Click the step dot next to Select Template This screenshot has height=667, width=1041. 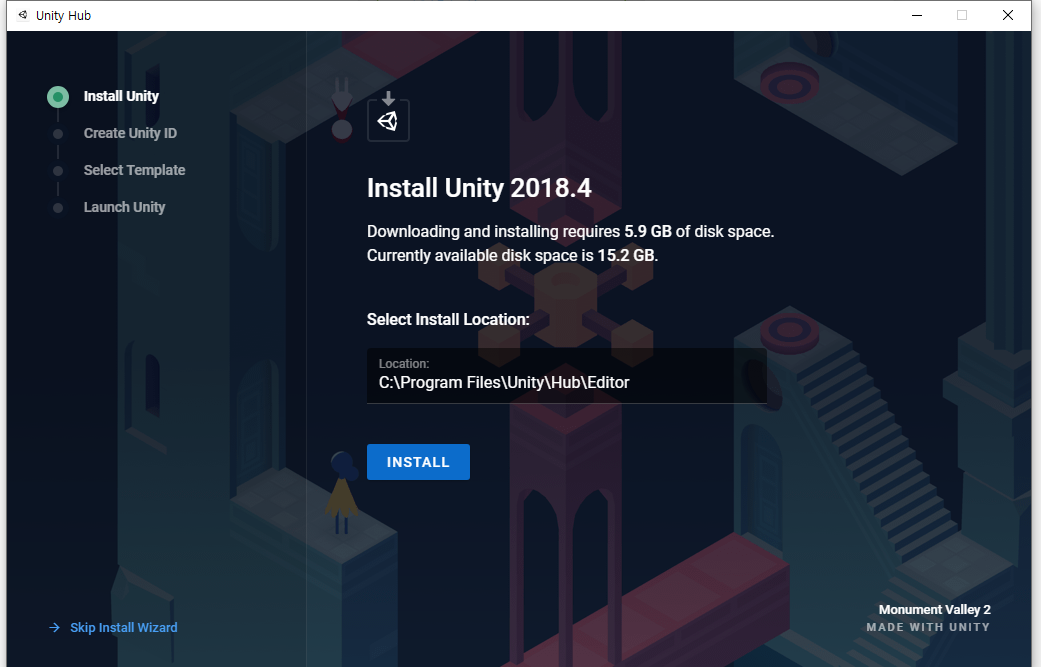pos(58,171)
